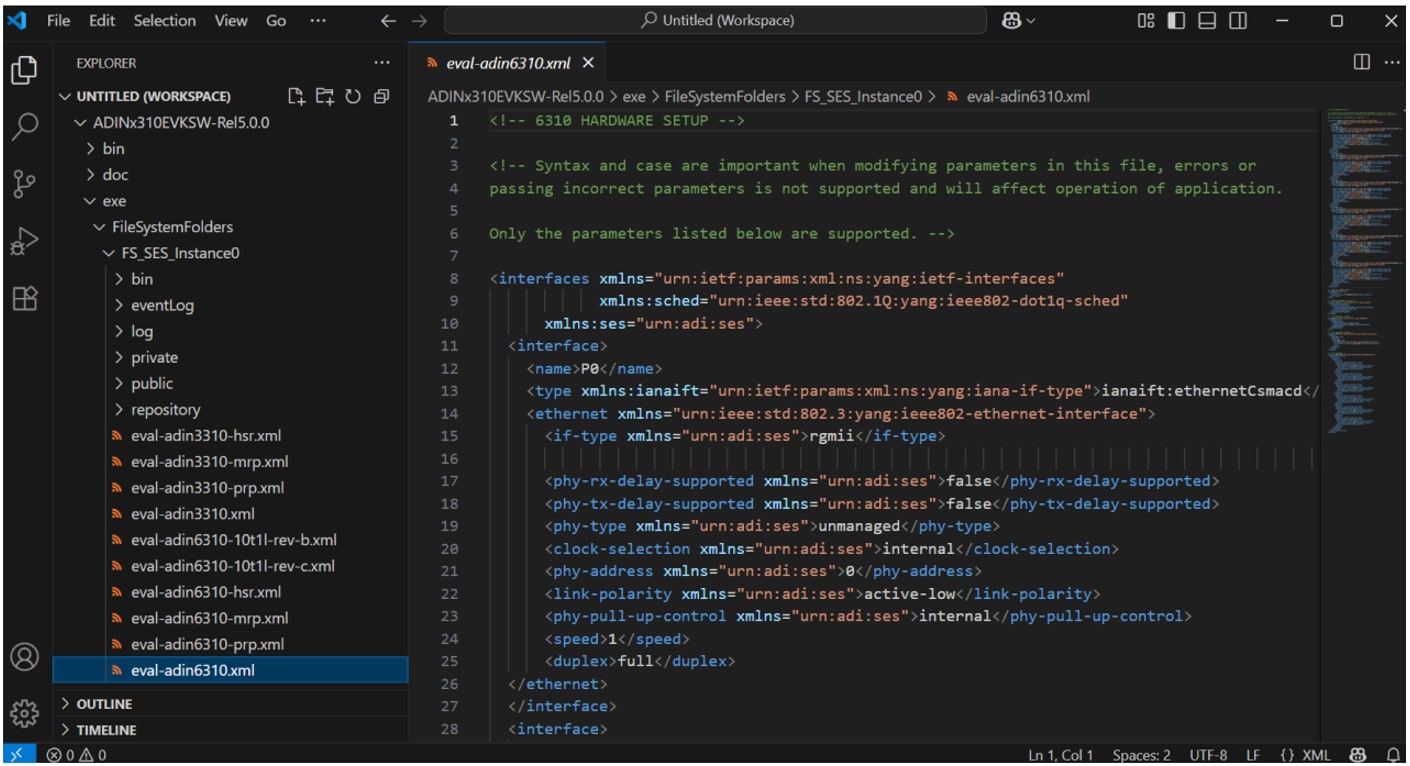Click the Refresh Explorer icon
1410x766 pixels.
point(353,96)
